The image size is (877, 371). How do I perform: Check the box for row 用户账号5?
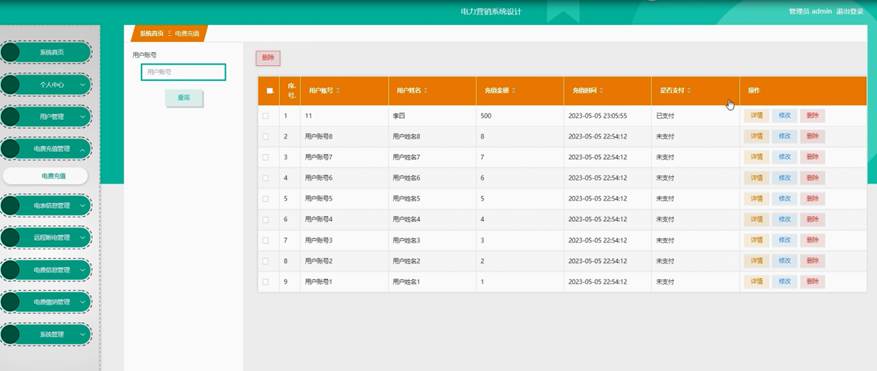(x=266, y=199)
